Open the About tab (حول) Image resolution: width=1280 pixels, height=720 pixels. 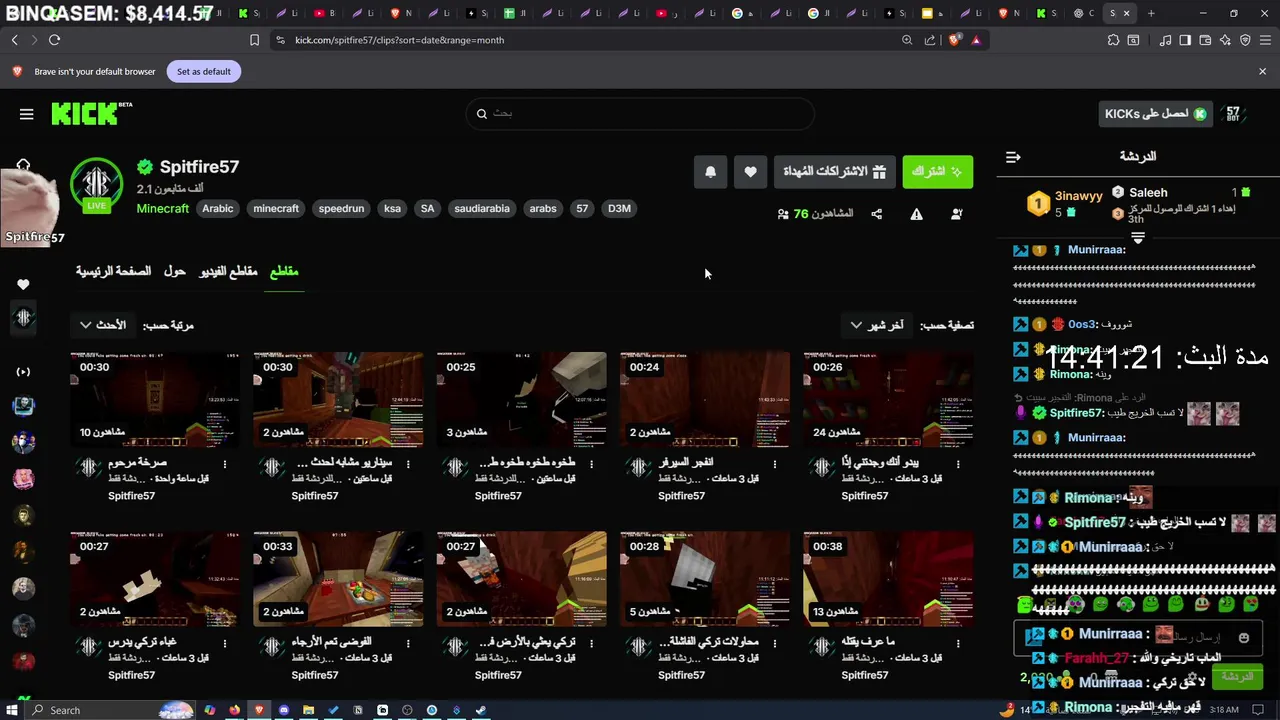(x=175, y=272)
